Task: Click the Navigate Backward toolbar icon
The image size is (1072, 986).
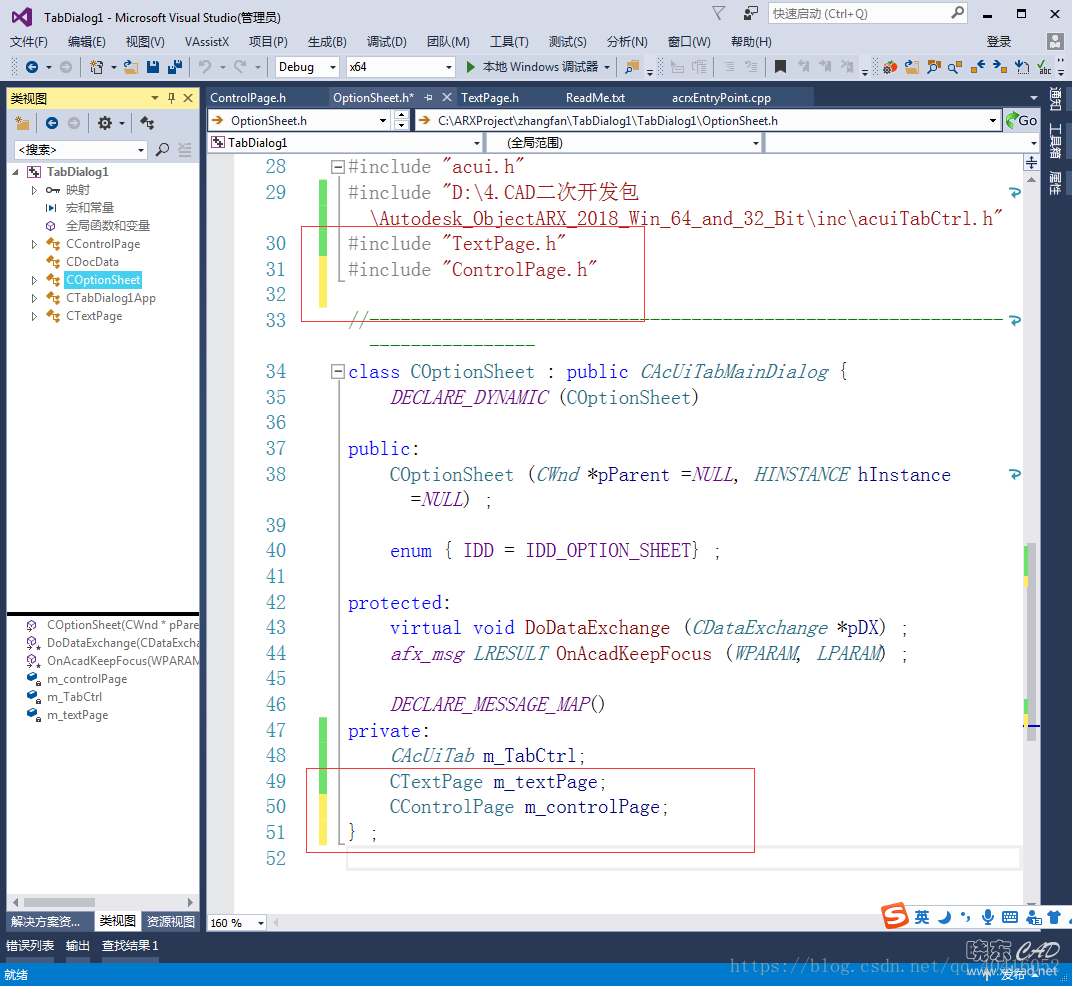Action: coord(31,67)
